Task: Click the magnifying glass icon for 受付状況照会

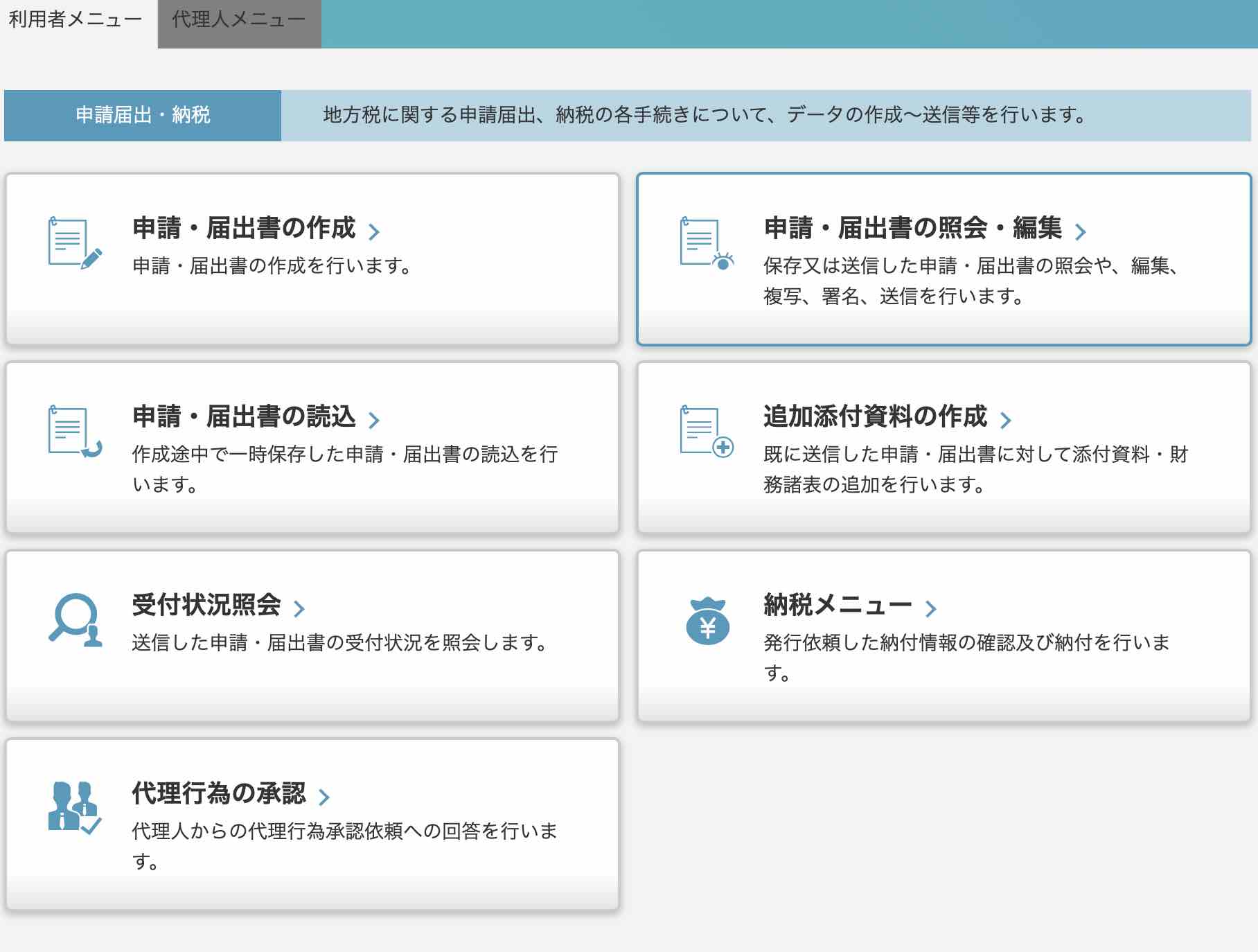Action: pyautogui.click(x=75, y=620)
